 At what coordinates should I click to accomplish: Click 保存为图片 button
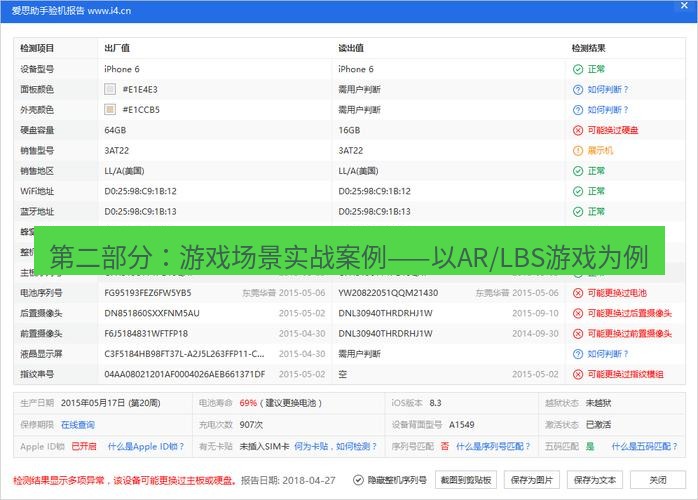[532, 480]
